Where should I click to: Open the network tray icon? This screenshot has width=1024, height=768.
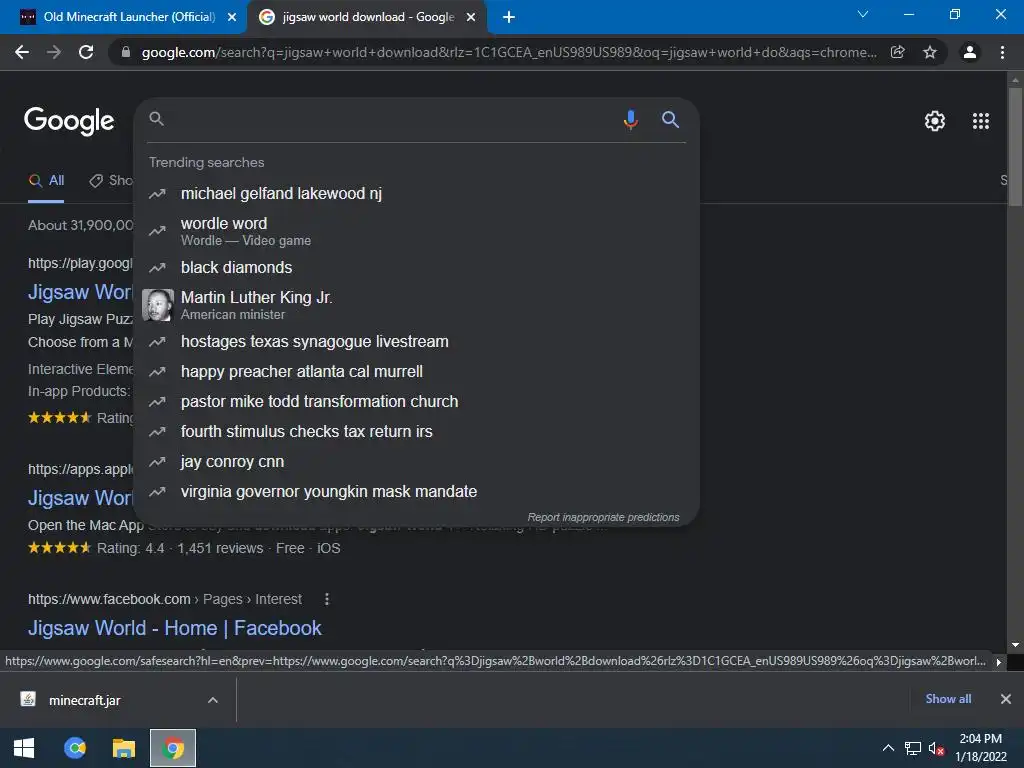[912, 748]
